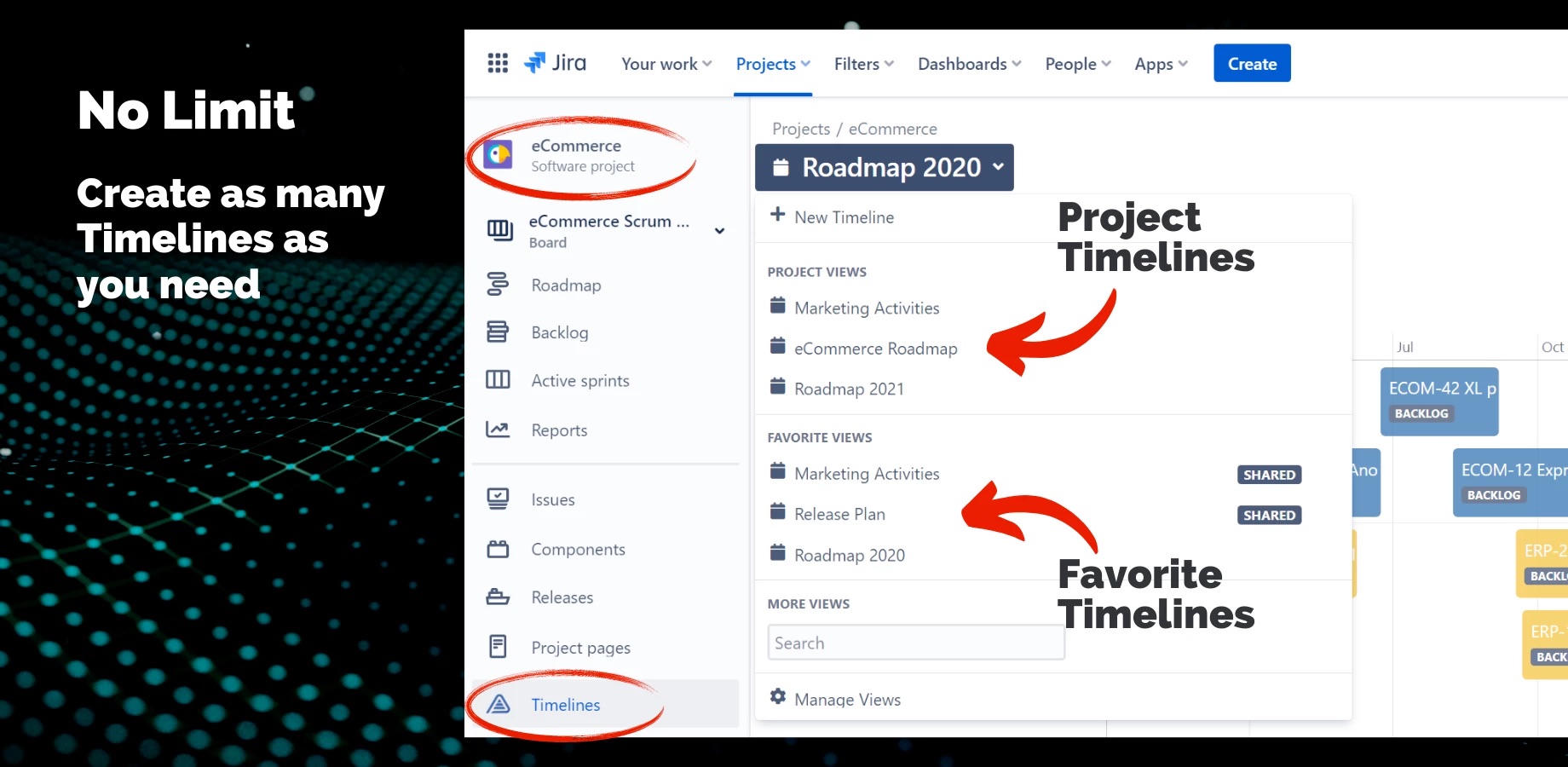Click the Manage Views gear icon
1568x767 pixels.
point(778,697)
